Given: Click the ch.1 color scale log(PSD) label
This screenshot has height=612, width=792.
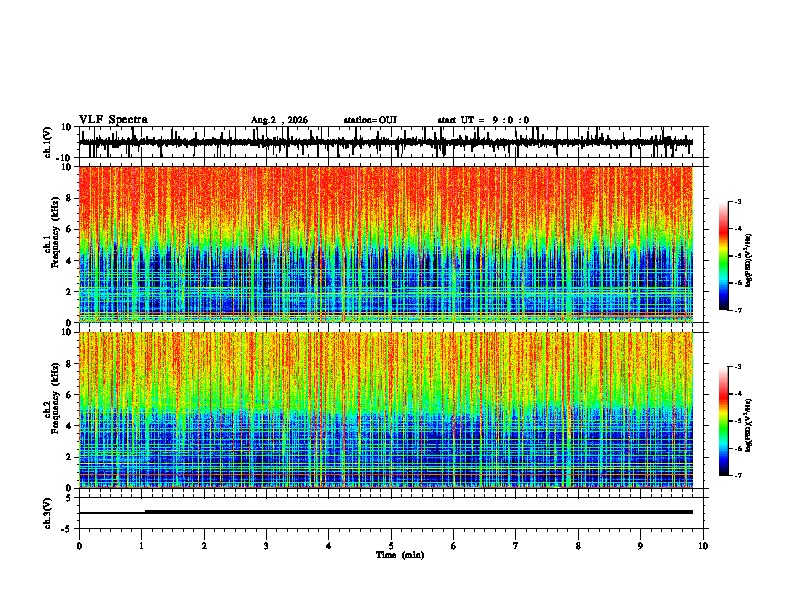Looking at the screenshot, I should pyautogui.click(x=748, y=260).
